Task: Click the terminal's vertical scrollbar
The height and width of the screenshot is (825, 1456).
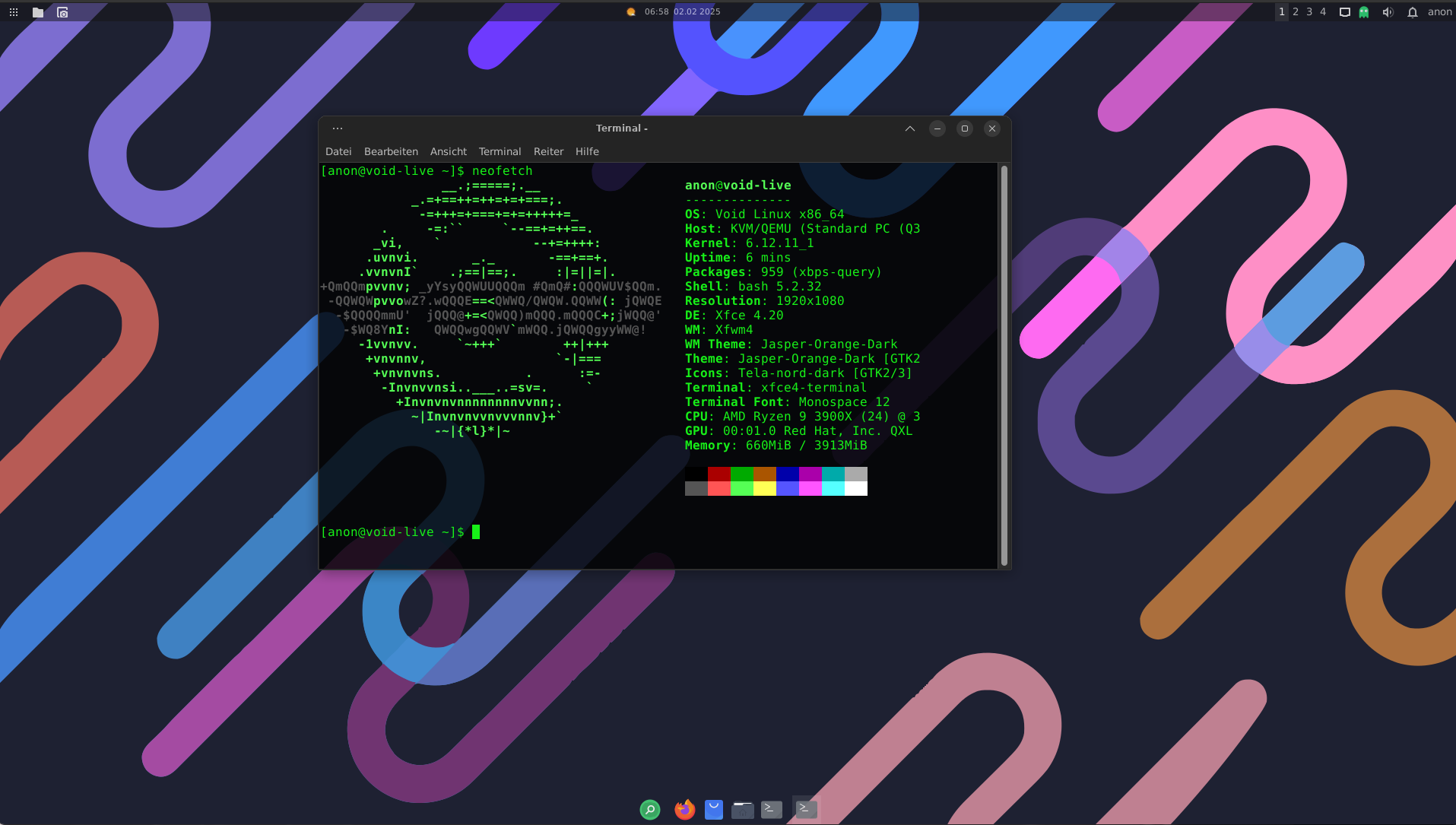Action: coord(1004,365)
